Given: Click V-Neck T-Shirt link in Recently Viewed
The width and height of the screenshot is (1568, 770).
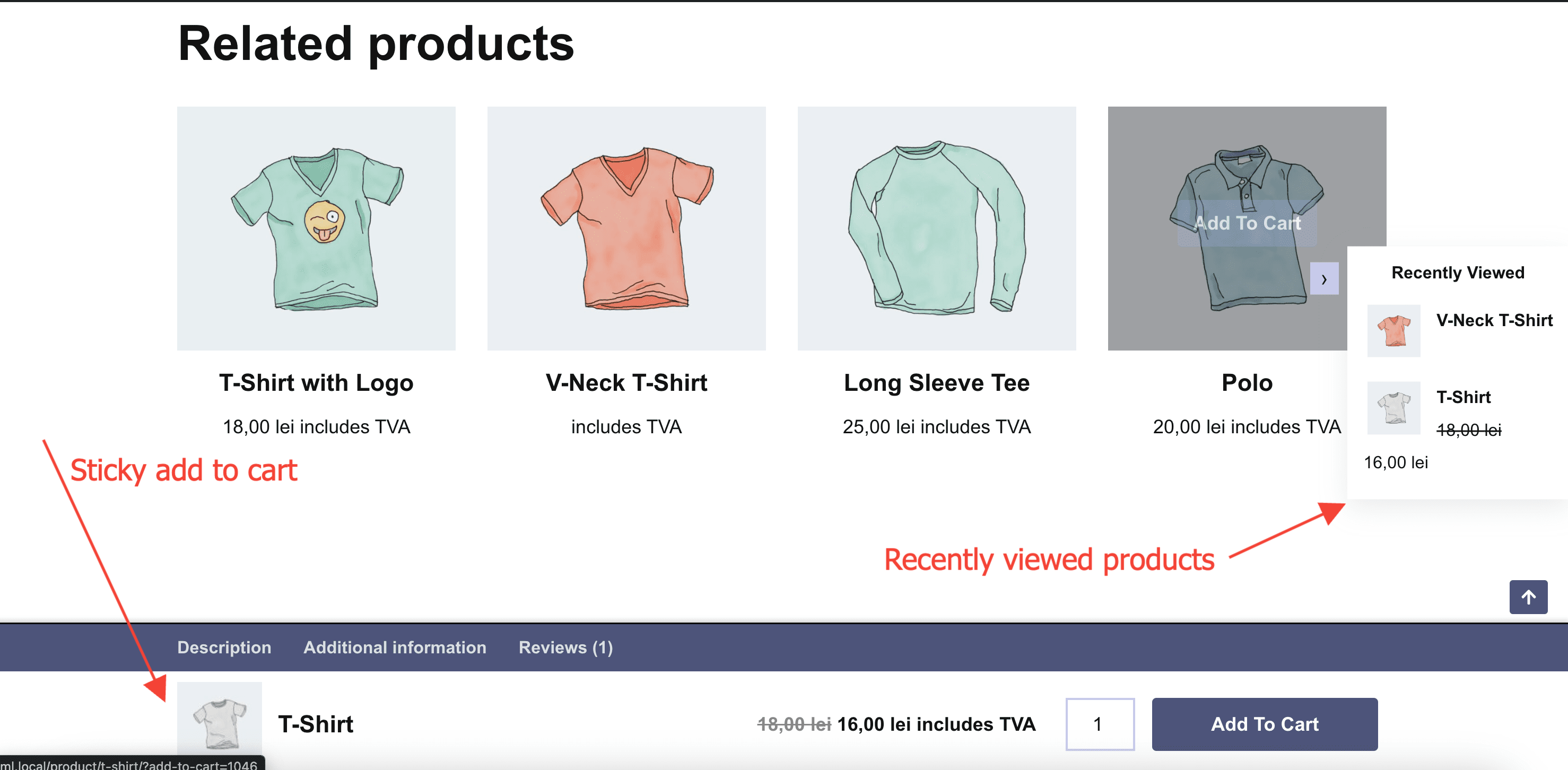Looking at the screenshot, I should (x=1494, y=320).
